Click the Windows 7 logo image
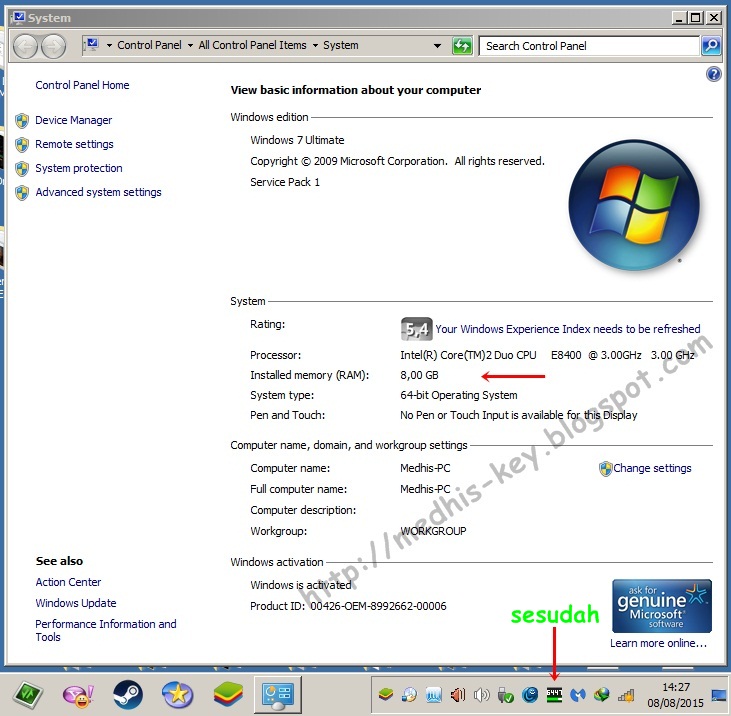 pyautogui.click(x=634, y=205)
